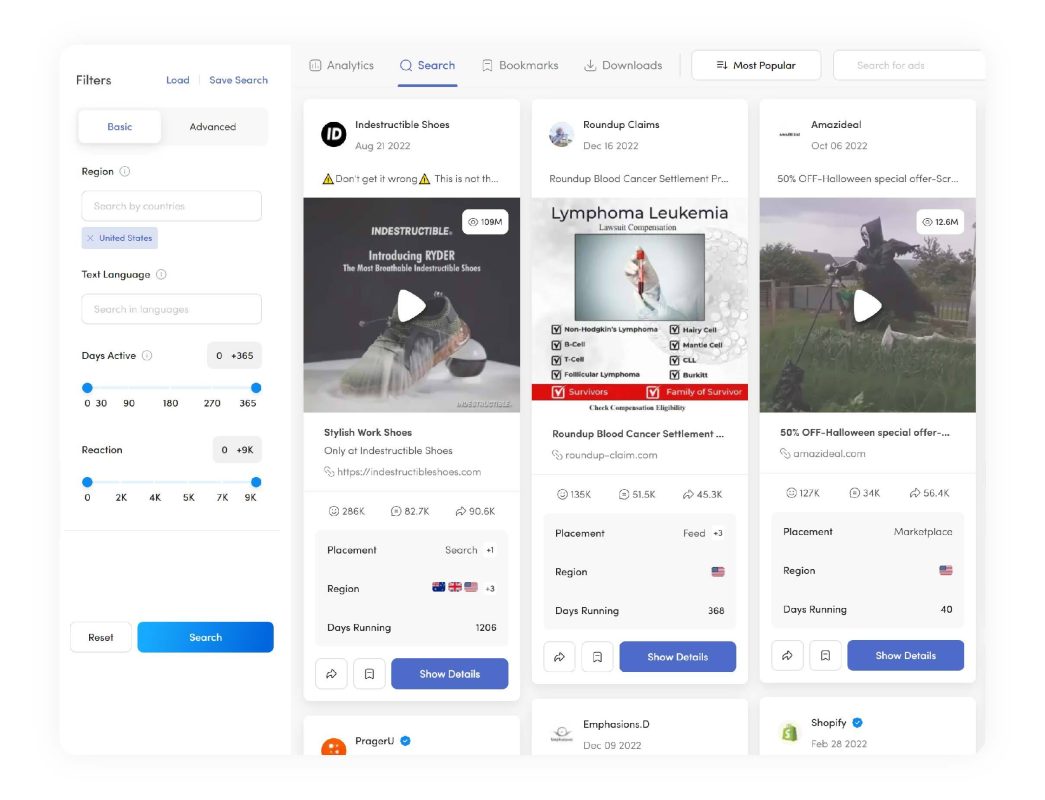Click the share icon on Indestructible Shoes ad

[x=331, y=673]
